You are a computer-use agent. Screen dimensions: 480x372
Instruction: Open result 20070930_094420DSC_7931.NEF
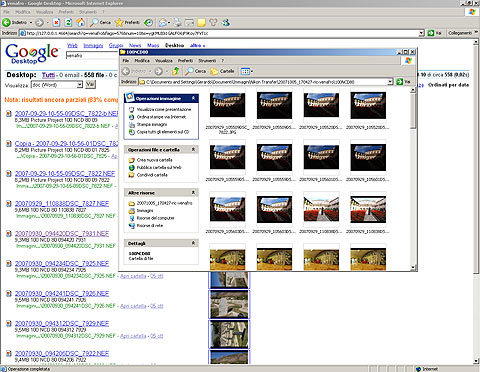62,233
